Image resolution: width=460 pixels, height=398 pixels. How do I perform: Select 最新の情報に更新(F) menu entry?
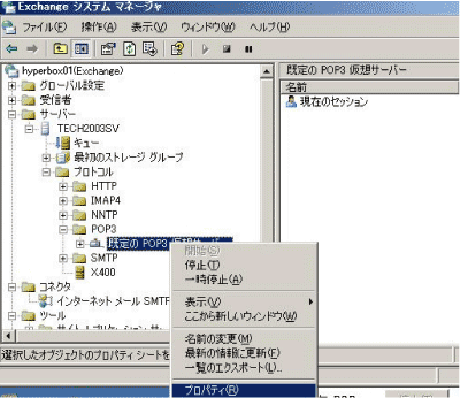click(x=232, y=353)
